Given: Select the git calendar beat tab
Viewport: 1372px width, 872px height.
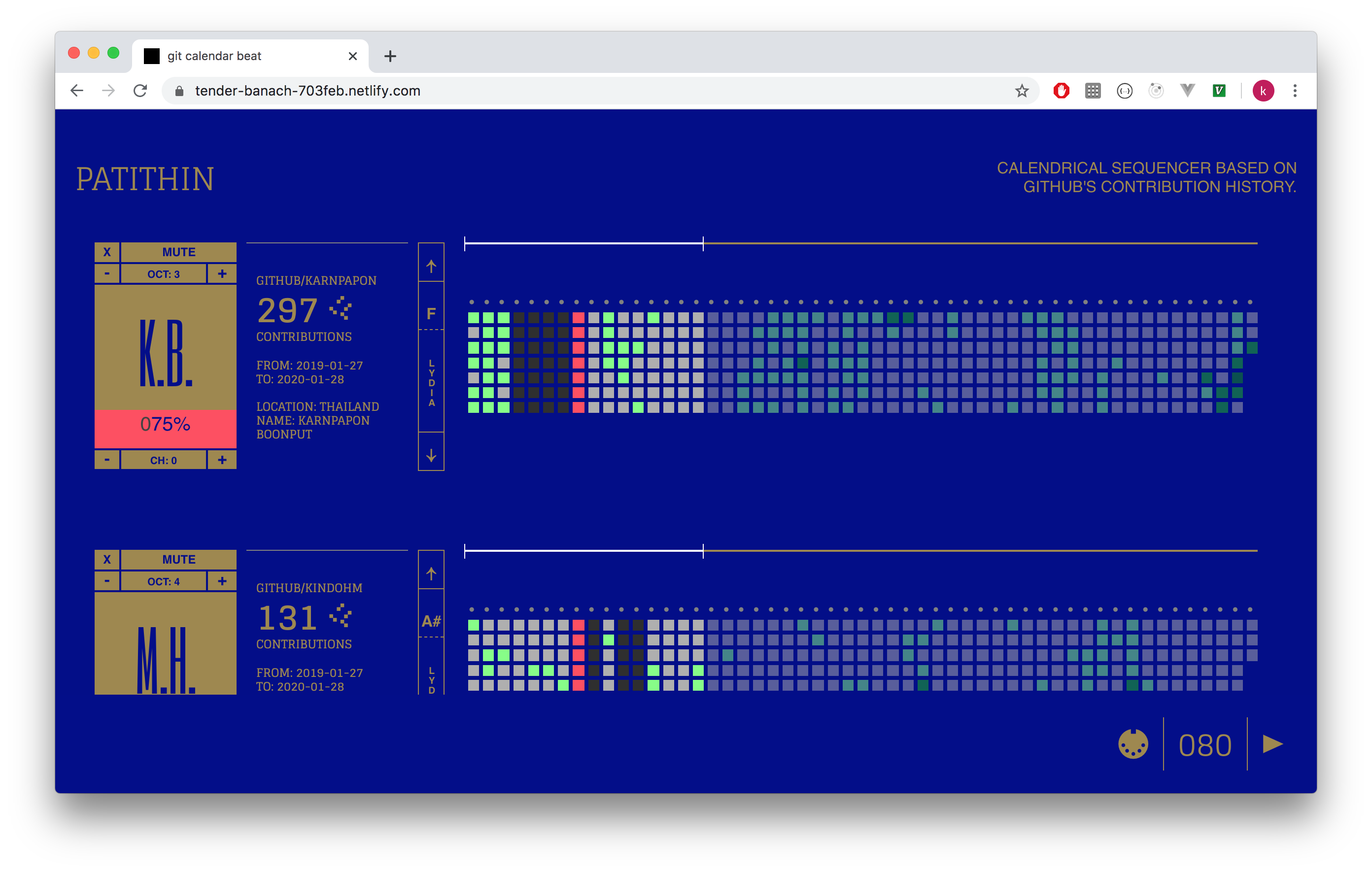Looking at the screenshot, I should click(x=251, y=56).
